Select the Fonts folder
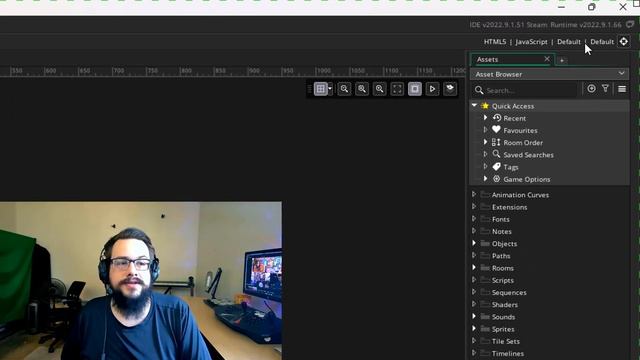Image resolution: width=640 pixels, height=360 pixels. [x=500, y=219]
